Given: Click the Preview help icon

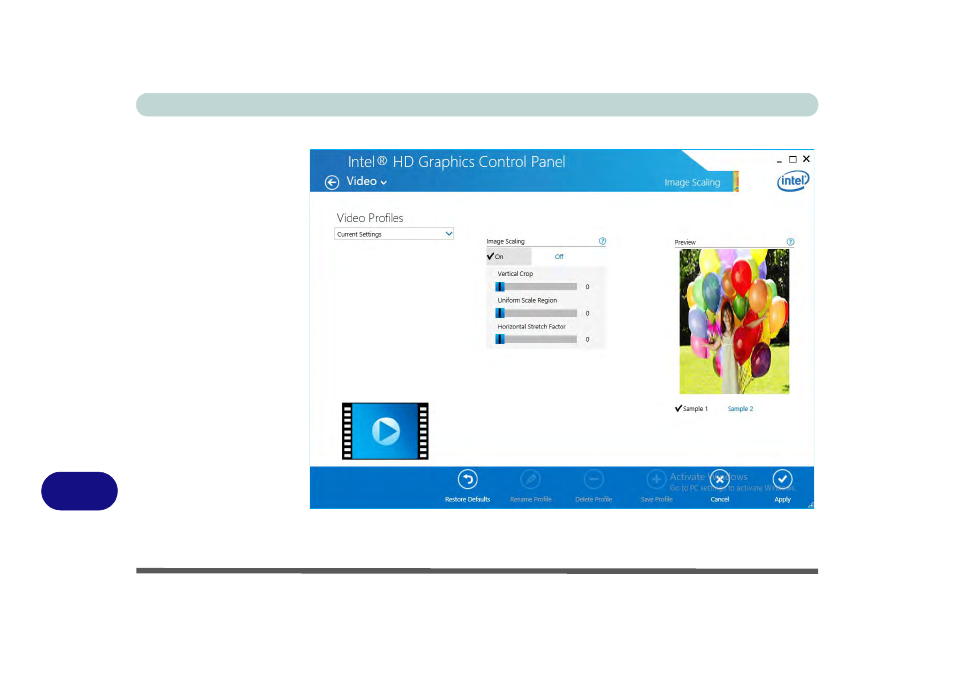Looking at the screenshot, I should click(x=790, y=242).
